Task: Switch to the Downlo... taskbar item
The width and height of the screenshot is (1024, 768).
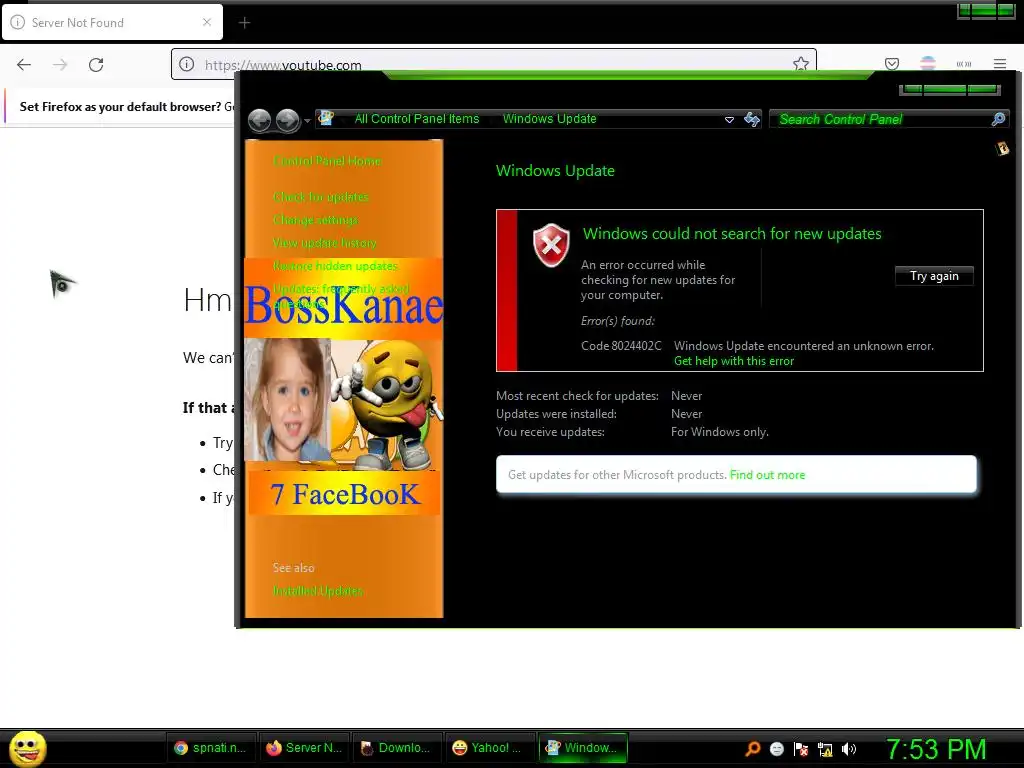Action: [396, 748]
